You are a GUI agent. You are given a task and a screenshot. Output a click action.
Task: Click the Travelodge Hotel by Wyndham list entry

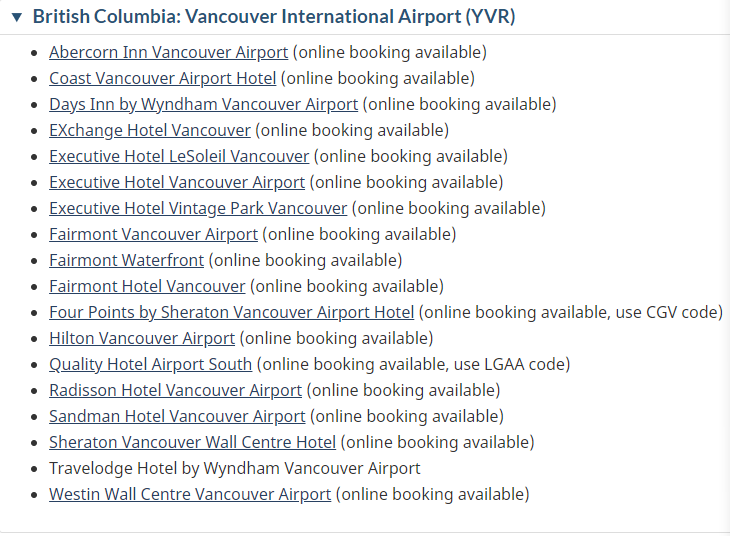[235, 468]
